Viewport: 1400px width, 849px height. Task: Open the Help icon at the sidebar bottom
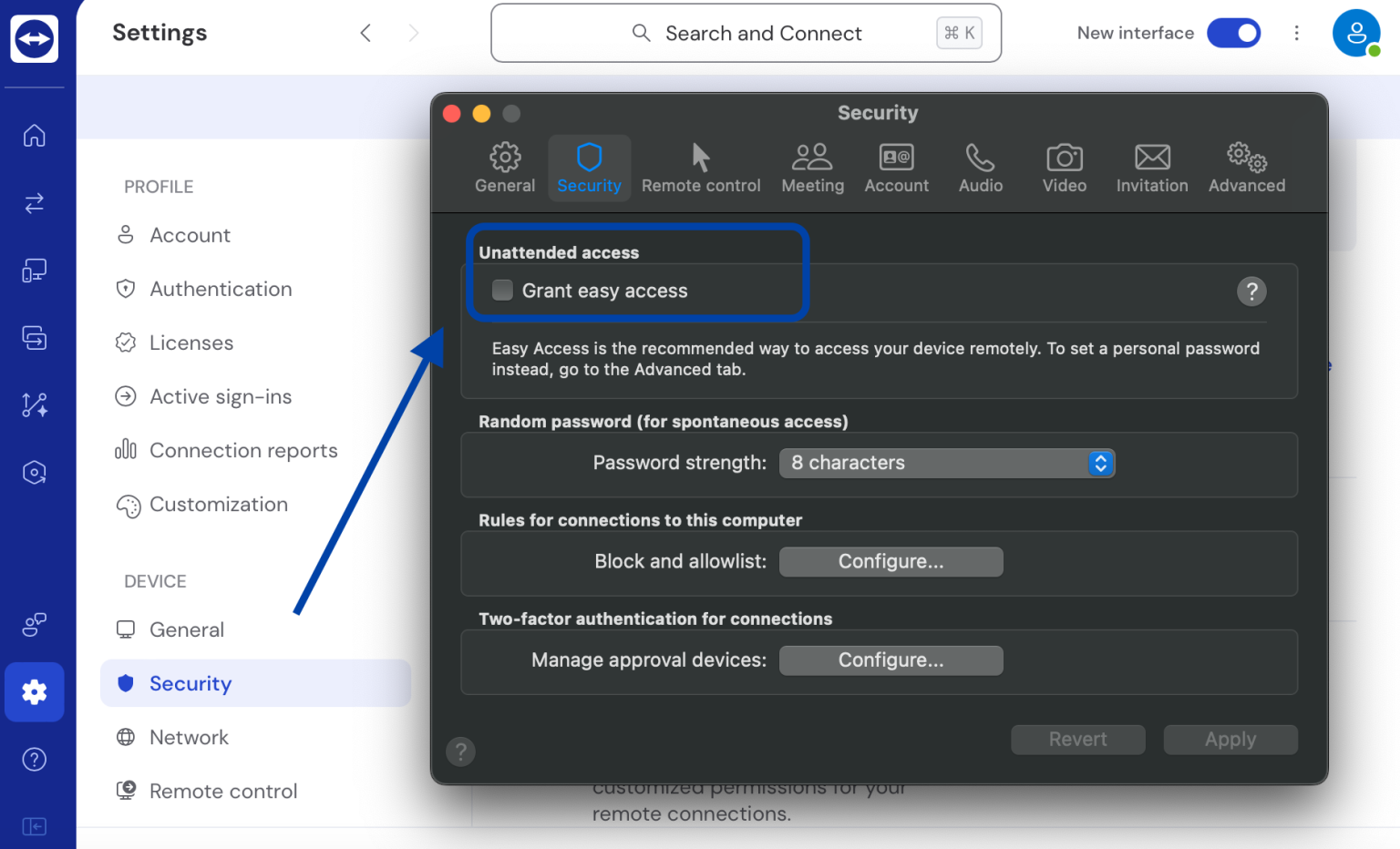click(34, 759)
